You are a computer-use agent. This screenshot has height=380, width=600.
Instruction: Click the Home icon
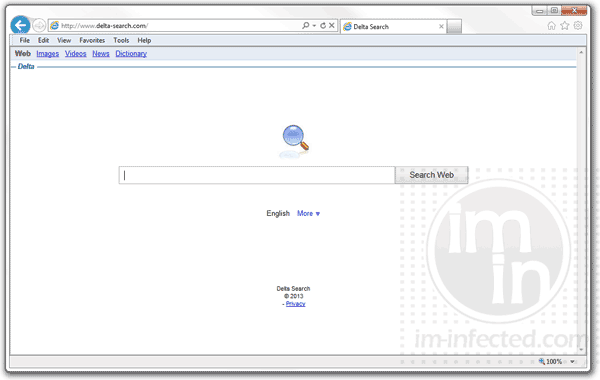(551, 26)
